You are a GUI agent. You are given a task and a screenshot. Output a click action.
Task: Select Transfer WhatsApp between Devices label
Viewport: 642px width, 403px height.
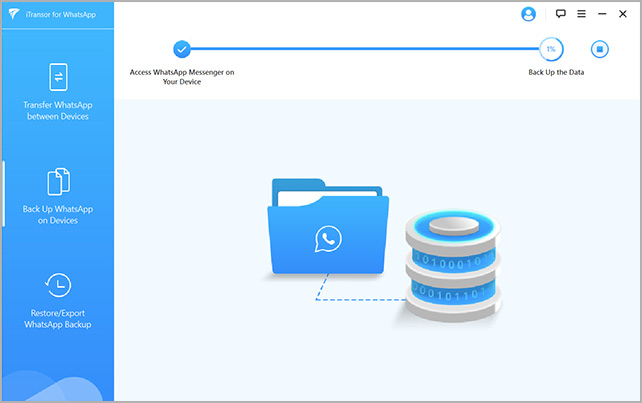[x=58, y=110]
